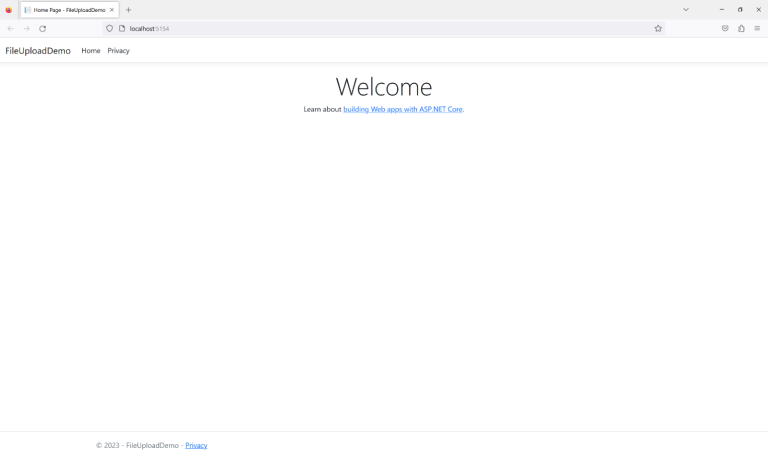Reload the current page
768x458 pixels.
43,28
